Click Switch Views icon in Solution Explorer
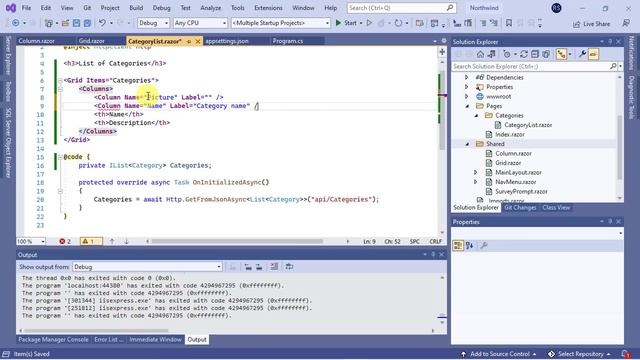640x360 pixels. (491, 54)
